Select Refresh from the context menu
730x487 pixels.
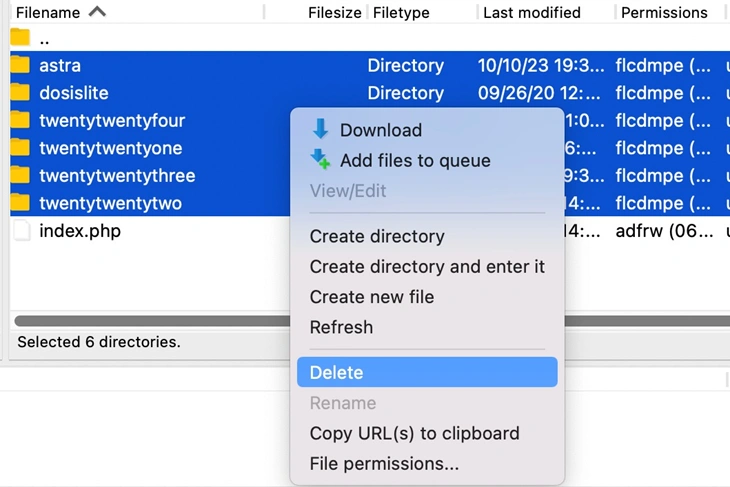427,327
